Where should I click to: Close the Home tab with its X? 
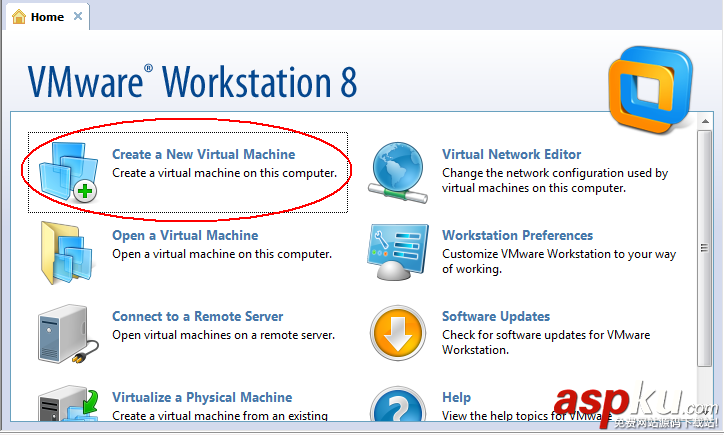[x=78, y=16]
